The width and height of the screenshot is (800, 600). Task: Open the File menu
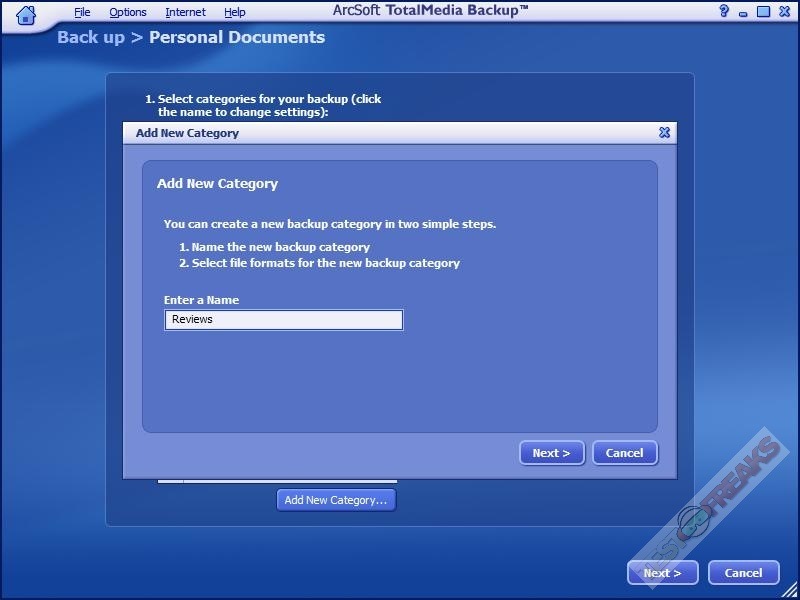click(x=82, y=12)
